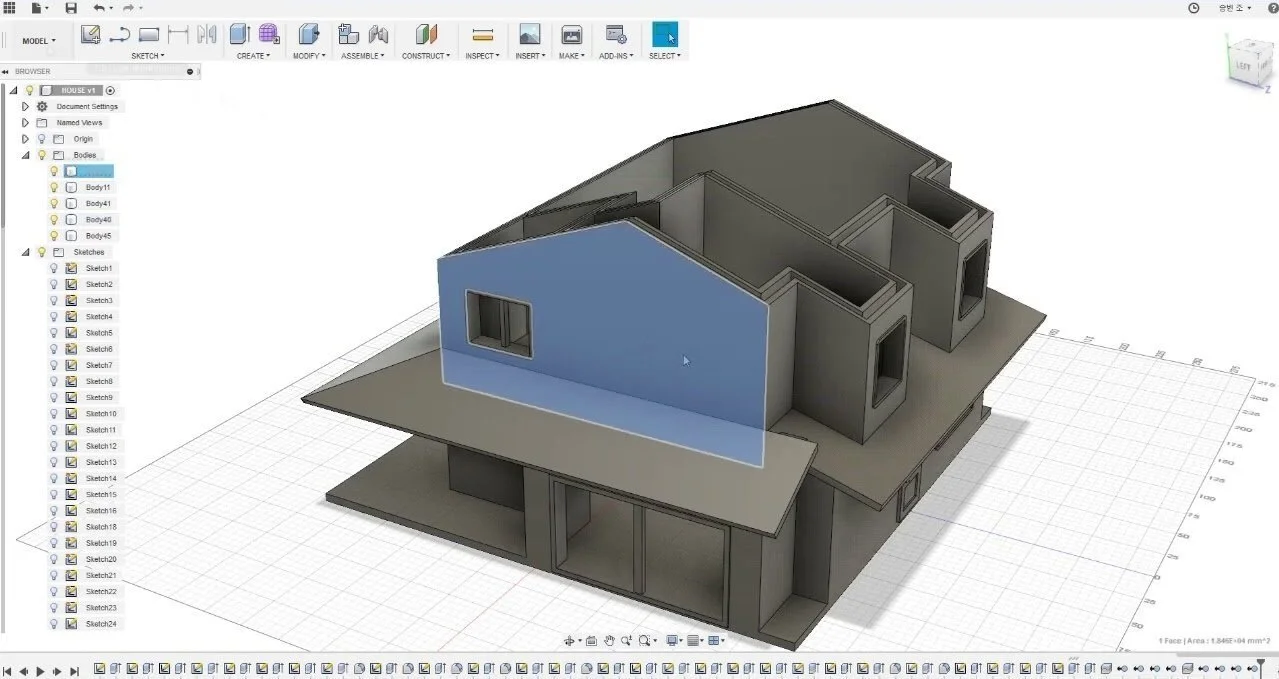The width and height of the screenshot is (1279, 679).
Task: Open the Viewports dropdown
Action: 717,640
